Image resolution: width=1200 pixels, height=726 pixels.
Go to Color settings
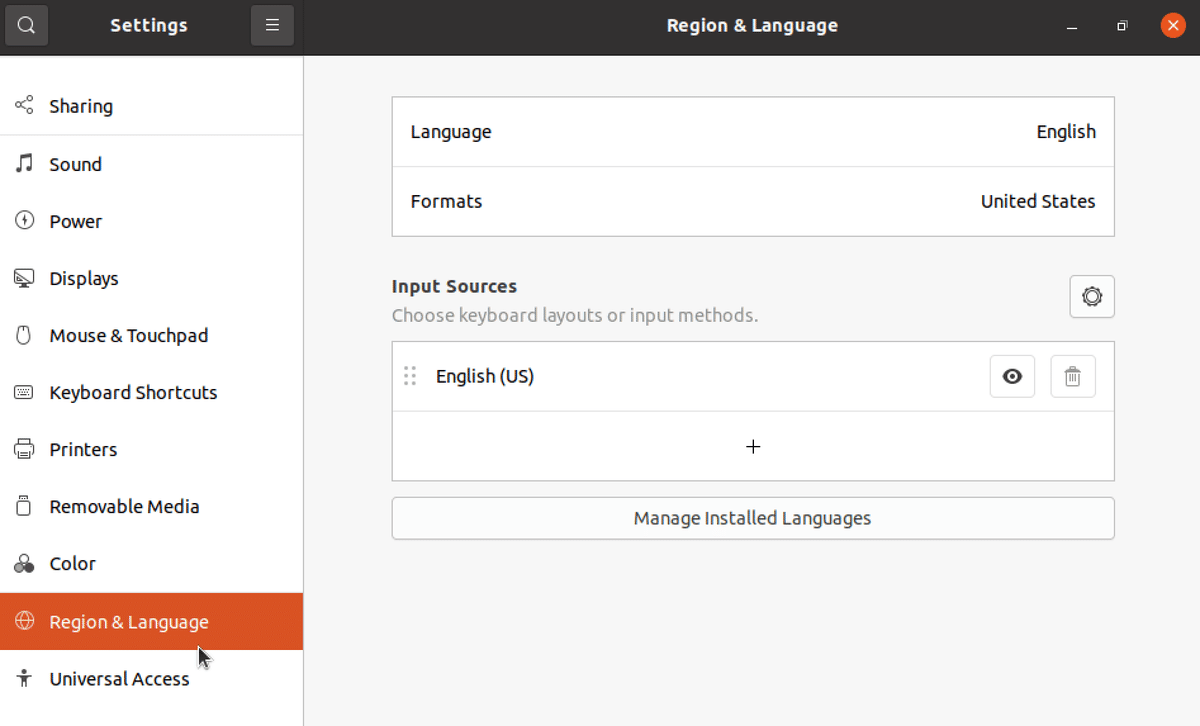pos(151,563)
